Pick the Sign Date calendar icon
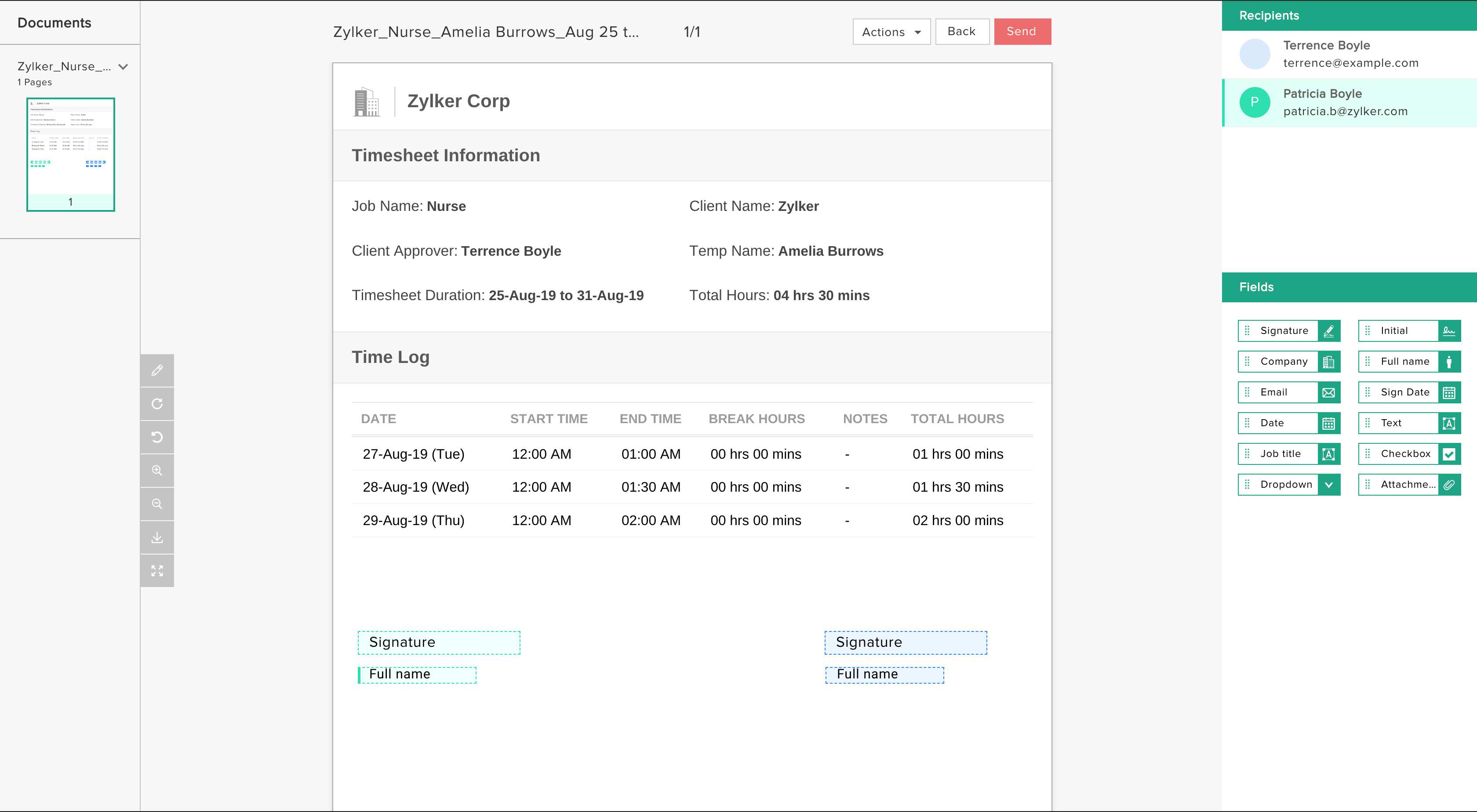Viewport: 1477px width, 812px height. (x=1449, y=392)
